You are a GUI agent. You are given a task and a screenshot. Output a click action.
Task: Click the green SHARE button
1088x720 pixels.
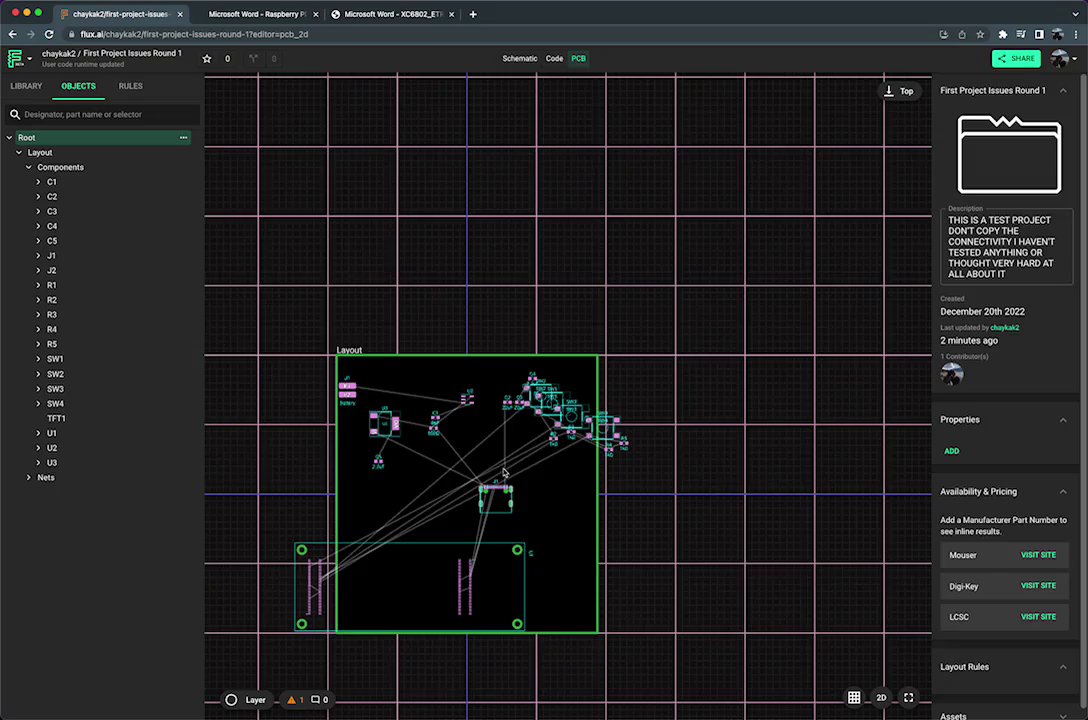1015,58
